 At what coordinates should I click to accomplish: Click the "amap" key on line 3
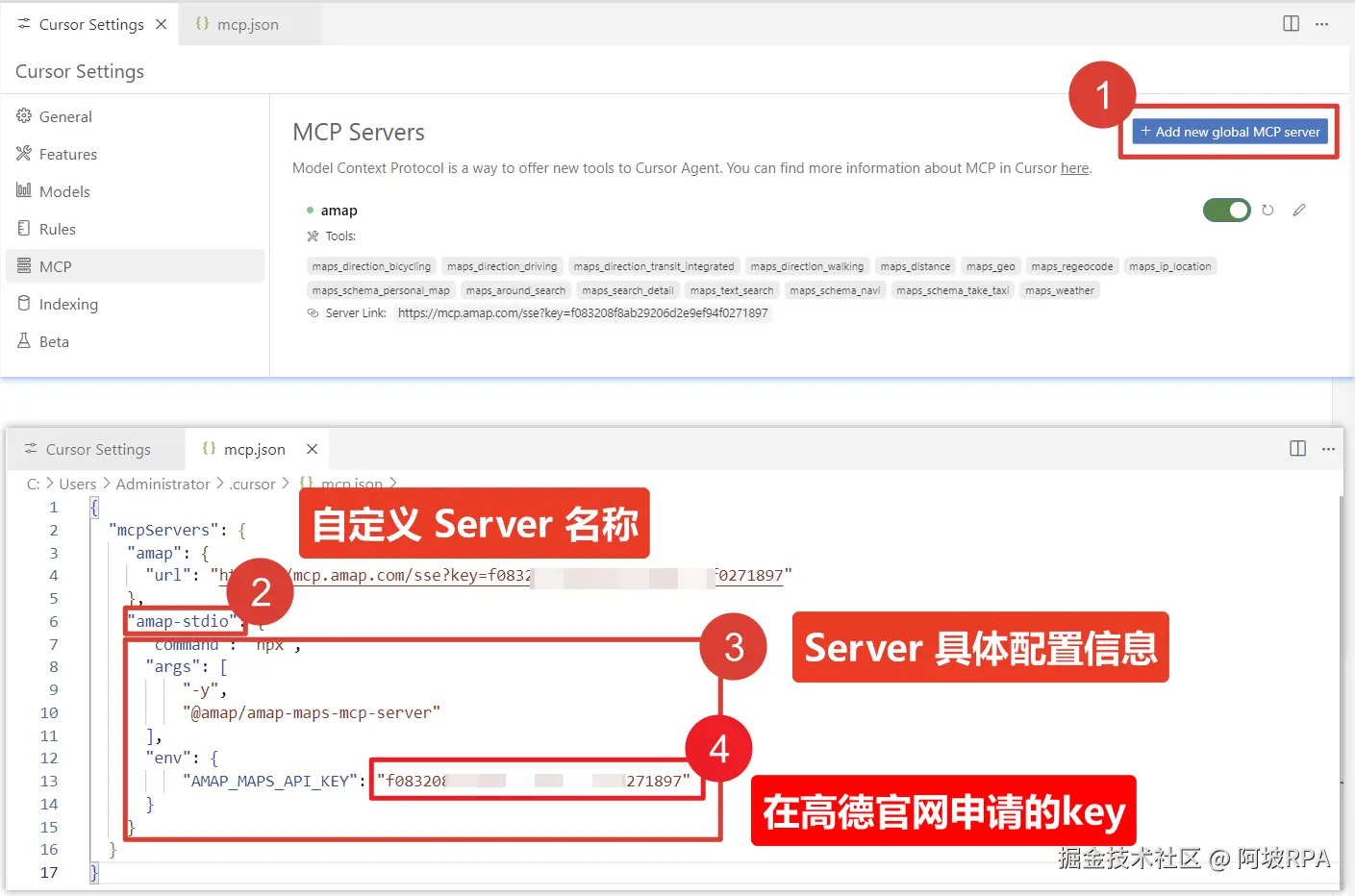coord(155,553)
